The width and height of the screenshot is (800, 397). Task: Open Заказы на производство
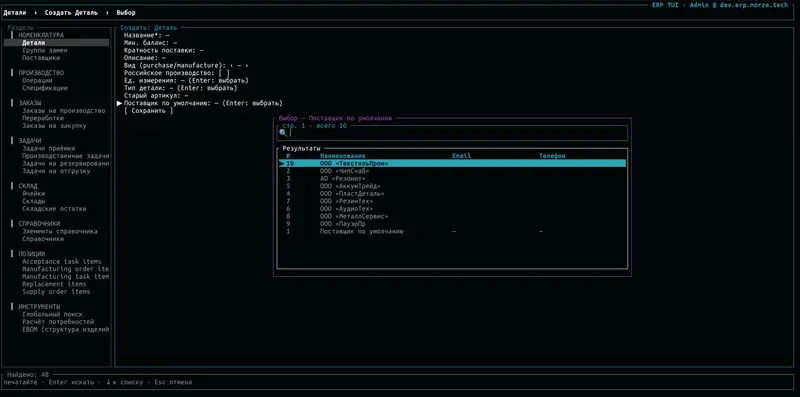63,111
